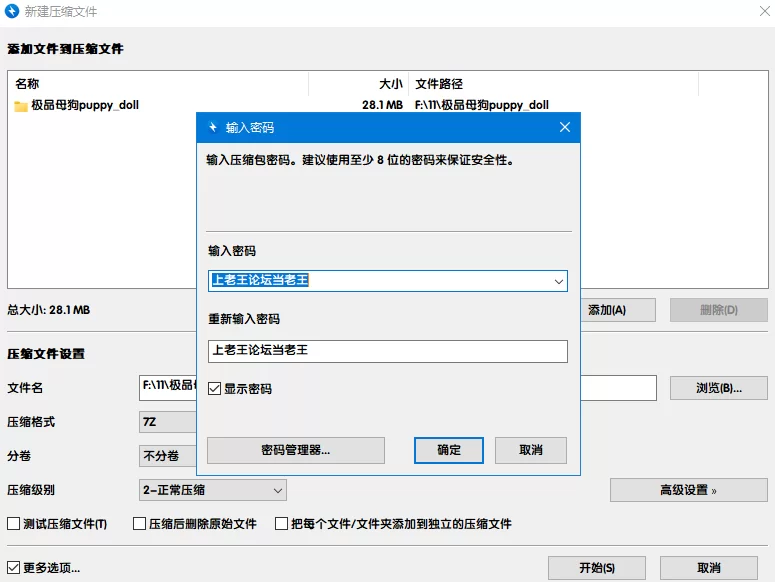This screenshot has width=775, height=582.
Task: Uncheck the 更多选项 checkbox
Action: (x=13, y=568)
